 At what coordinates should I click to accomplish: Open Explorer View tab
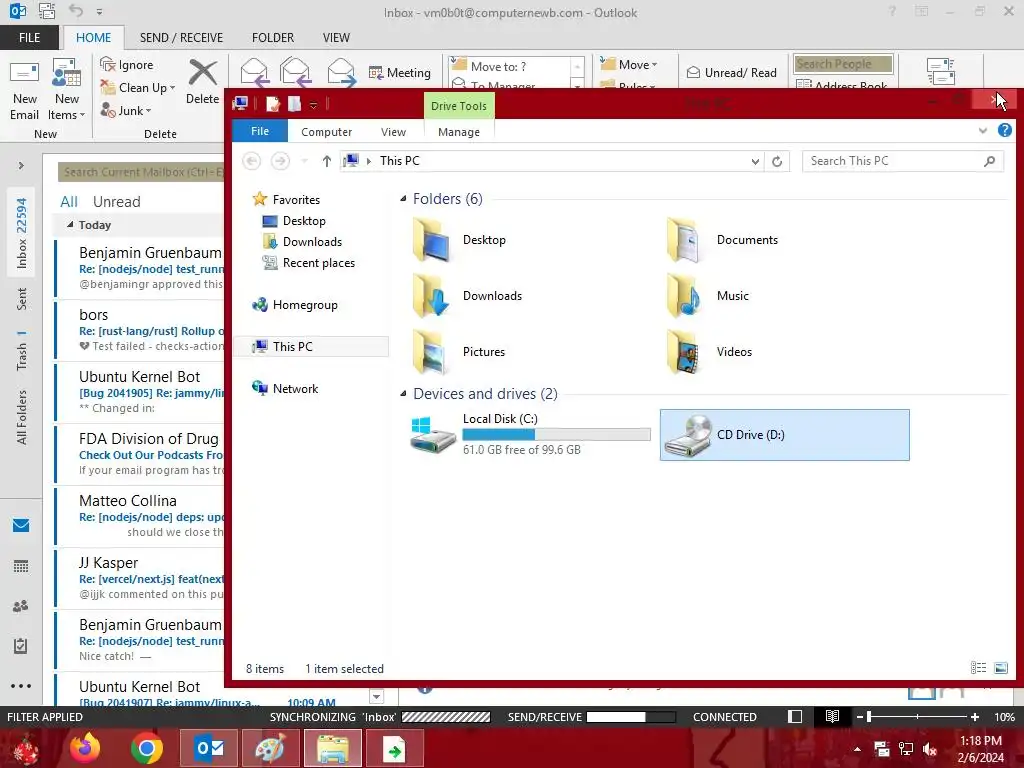pos(393,132)
